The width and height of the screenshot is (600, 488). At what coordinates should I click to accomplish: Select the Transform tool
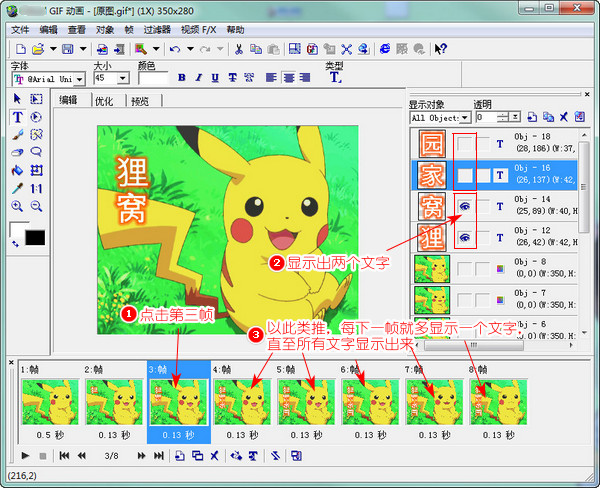pos(36,170)
